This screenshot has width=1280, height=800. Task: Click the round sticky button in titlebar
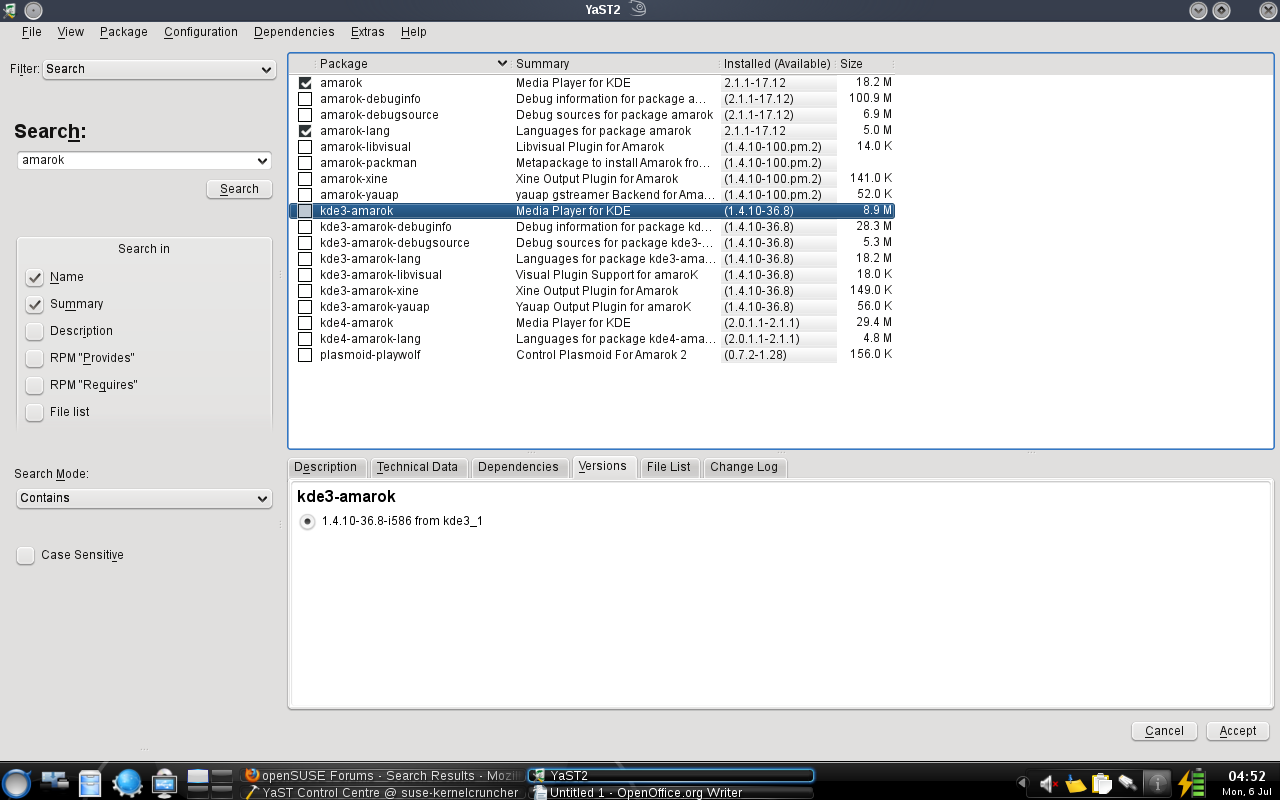coord(33,10)
